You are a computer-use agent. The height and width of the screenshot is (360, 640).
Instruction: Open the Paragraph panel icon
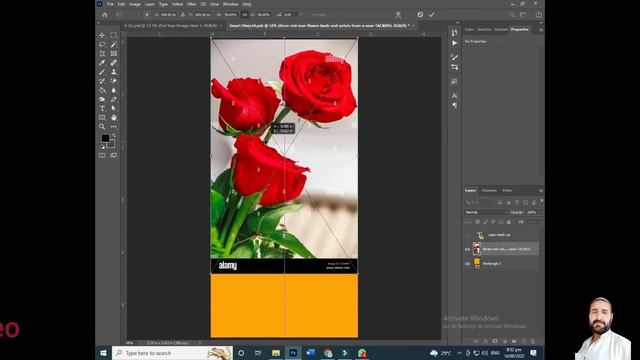pos(455,106)
